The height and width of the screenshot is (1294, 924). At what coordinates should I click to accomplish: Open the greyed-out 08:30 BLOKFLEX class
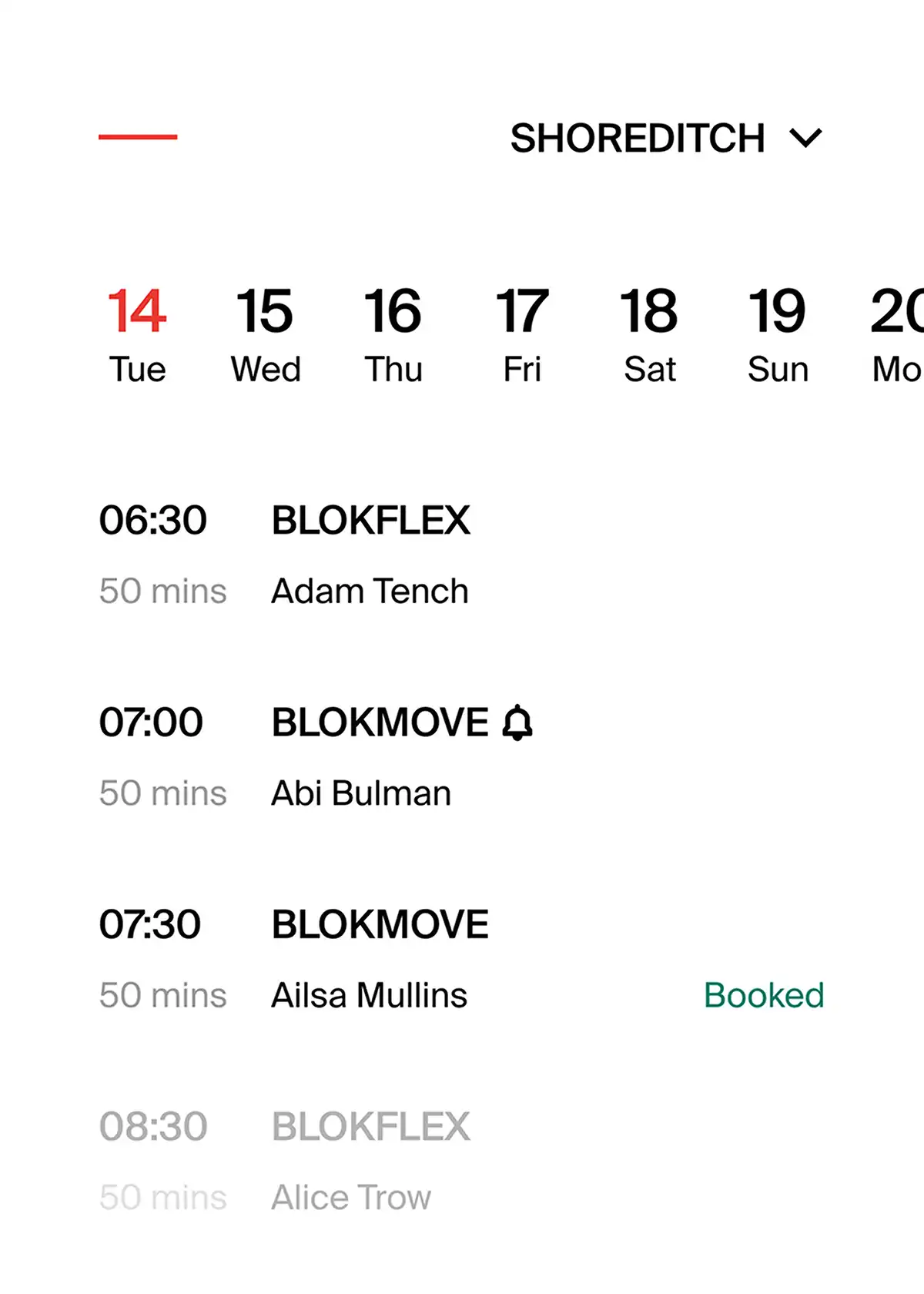click(370, 1127)
